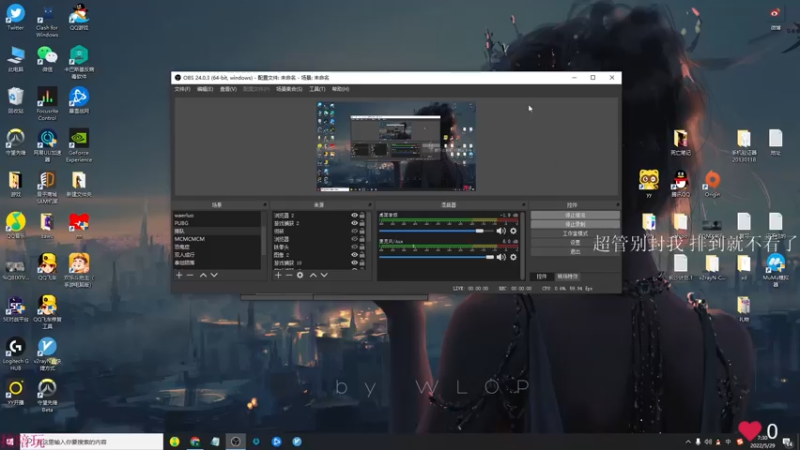Click the 停止录制 button

pos(575,224)
